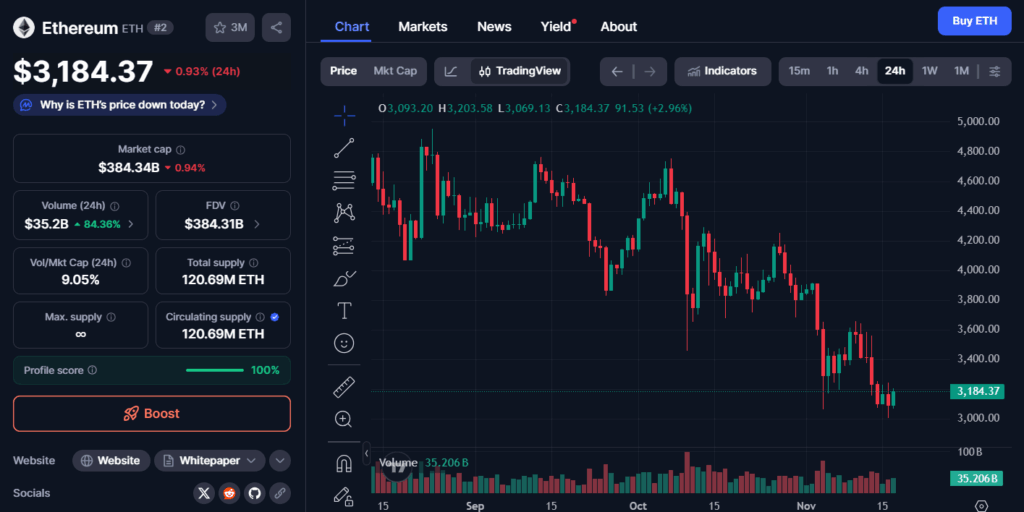Click the 3,184.37 current price axis label
Screen dimensions: 1024x512
[978, 392]
